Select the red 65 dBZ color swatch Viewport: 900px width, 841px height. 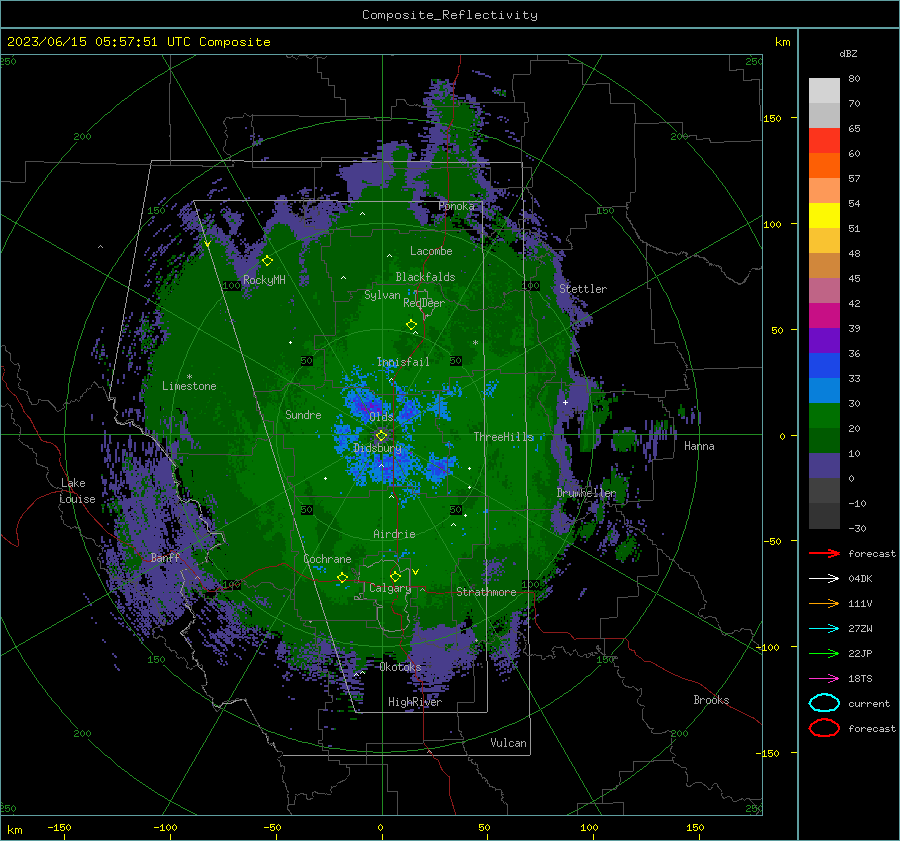pyautogui.click(x=824, y=140)
